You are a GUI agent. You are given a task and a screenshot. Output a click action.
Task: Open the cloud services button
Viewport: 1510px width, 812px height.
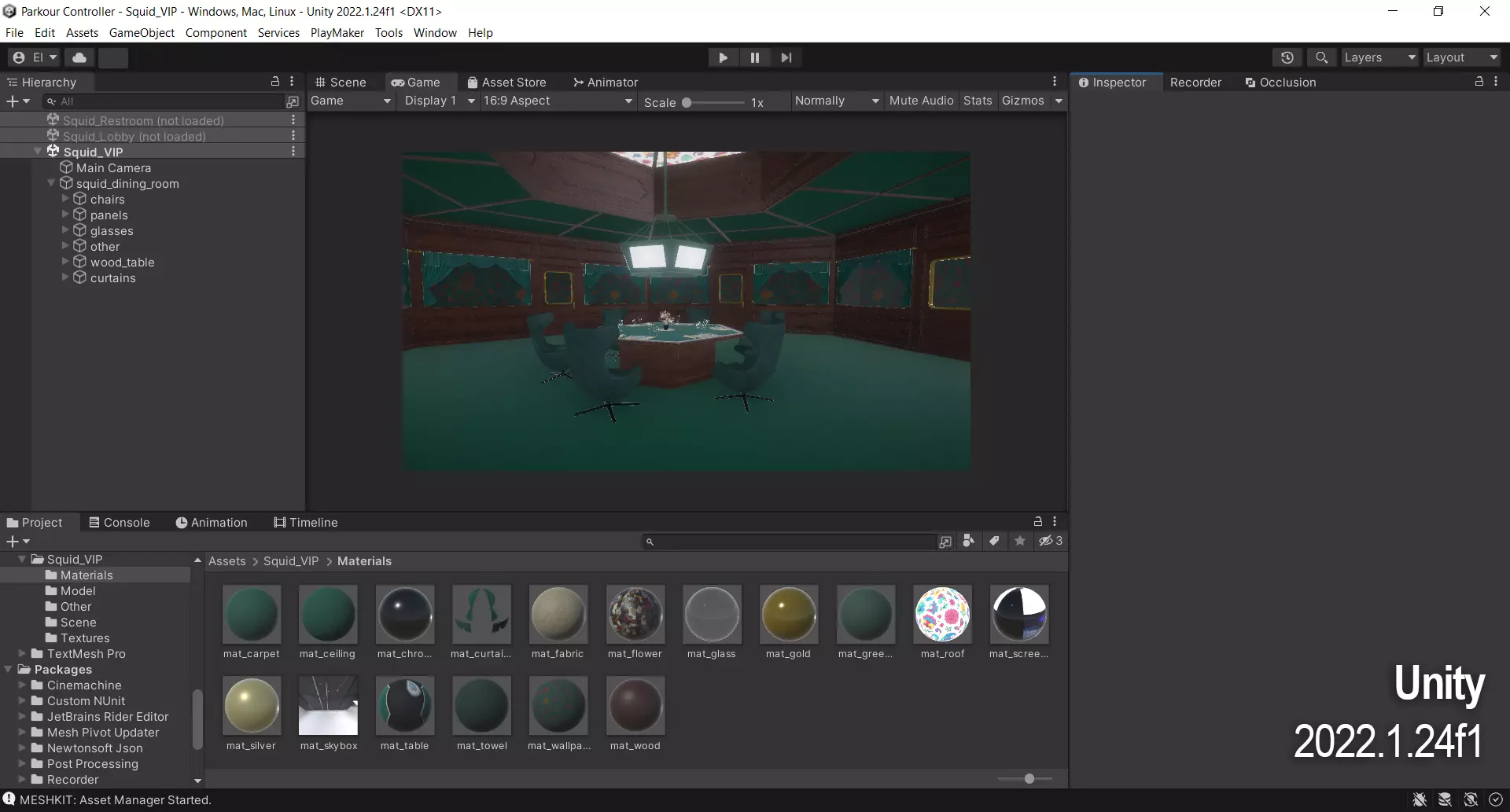tap(79, 57)
